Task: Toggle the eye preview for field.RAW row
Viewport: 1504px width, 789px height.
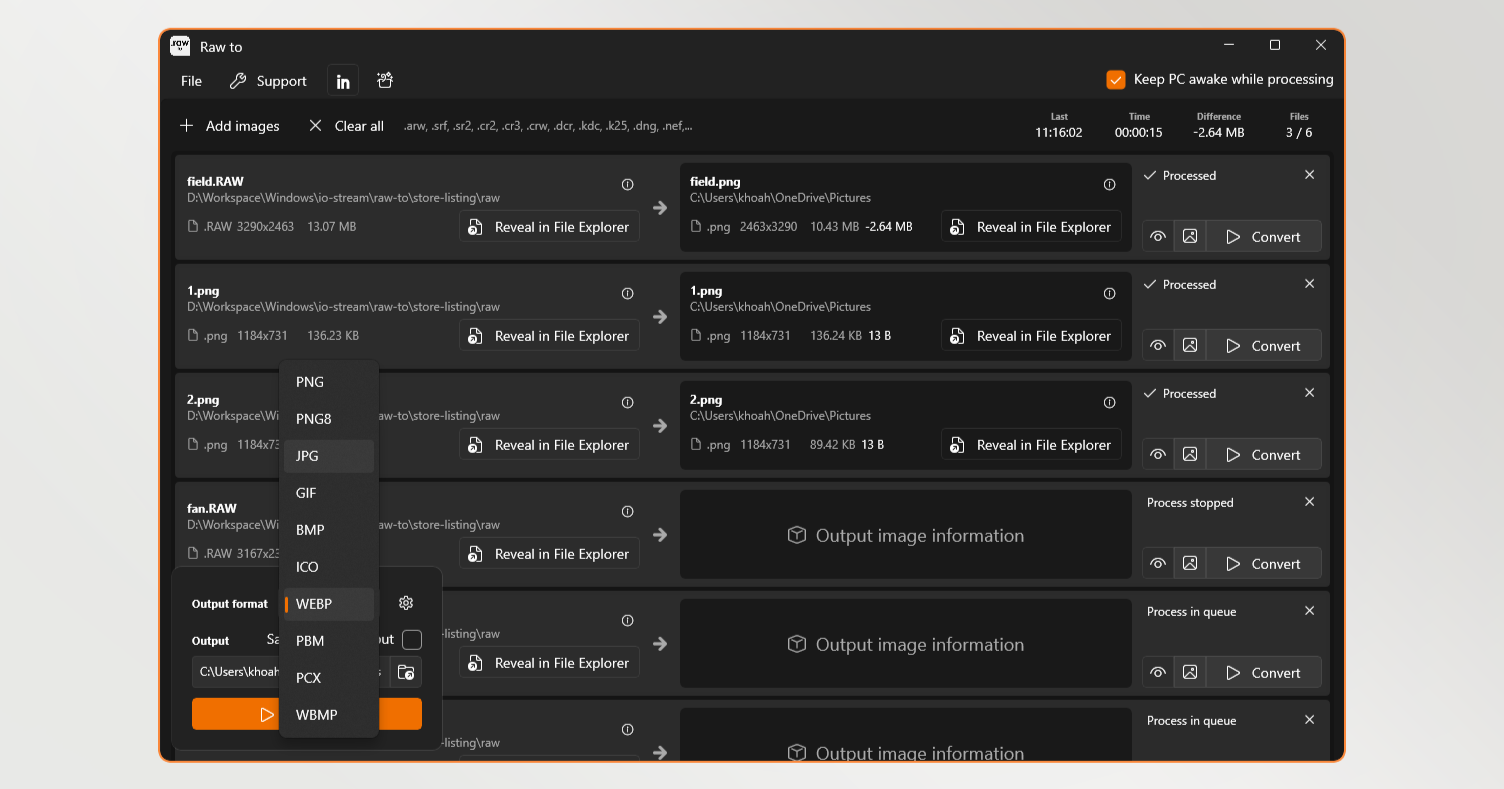Action: click(1158, 237)
